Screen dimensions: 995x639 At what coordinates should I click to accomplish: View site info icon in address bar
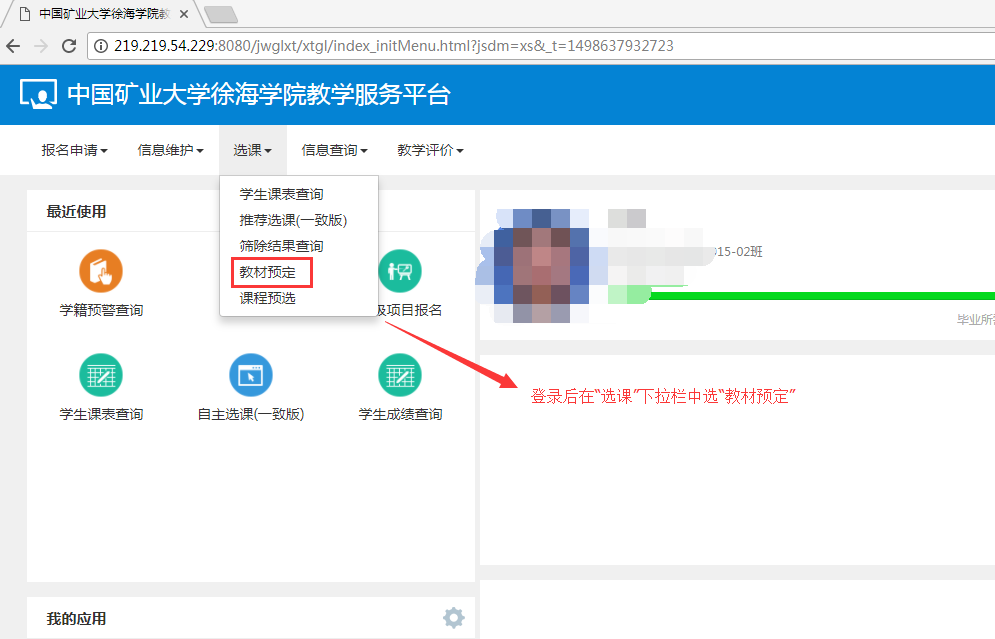[x=100, y=46]
